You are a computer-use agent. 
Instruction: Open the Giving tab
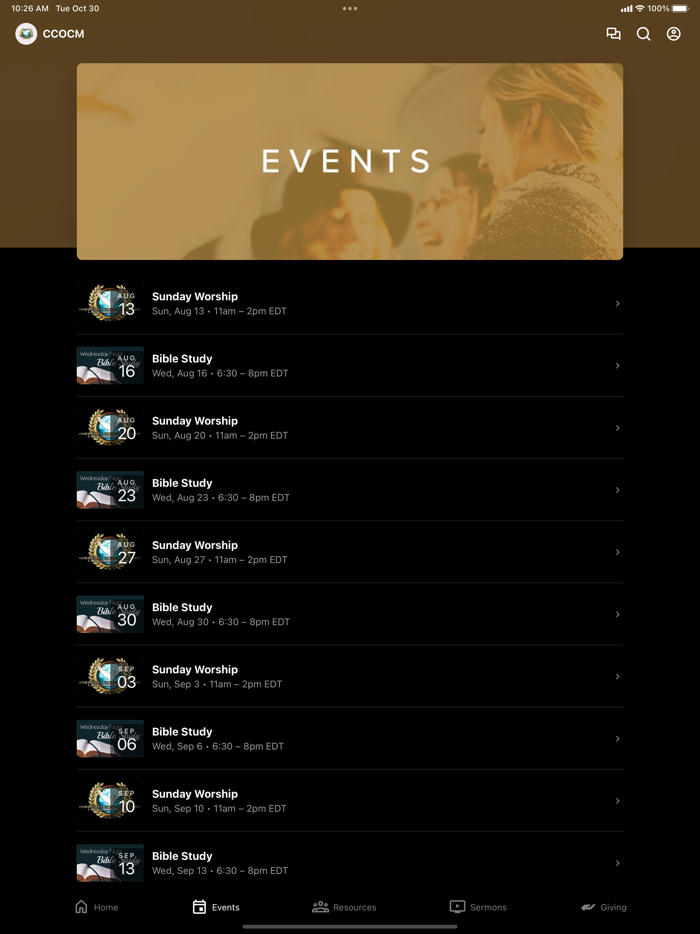tap(603, 907)
